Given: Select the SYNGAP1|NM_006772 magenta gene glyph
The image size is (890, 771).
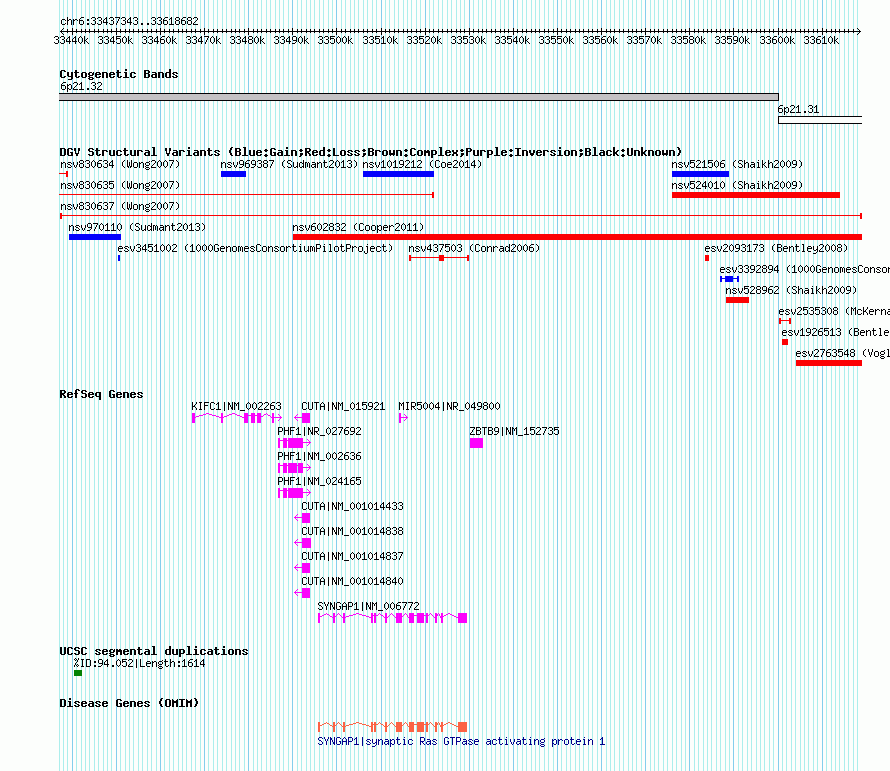Looking at the screenshot, I should (x=392, y=618).
